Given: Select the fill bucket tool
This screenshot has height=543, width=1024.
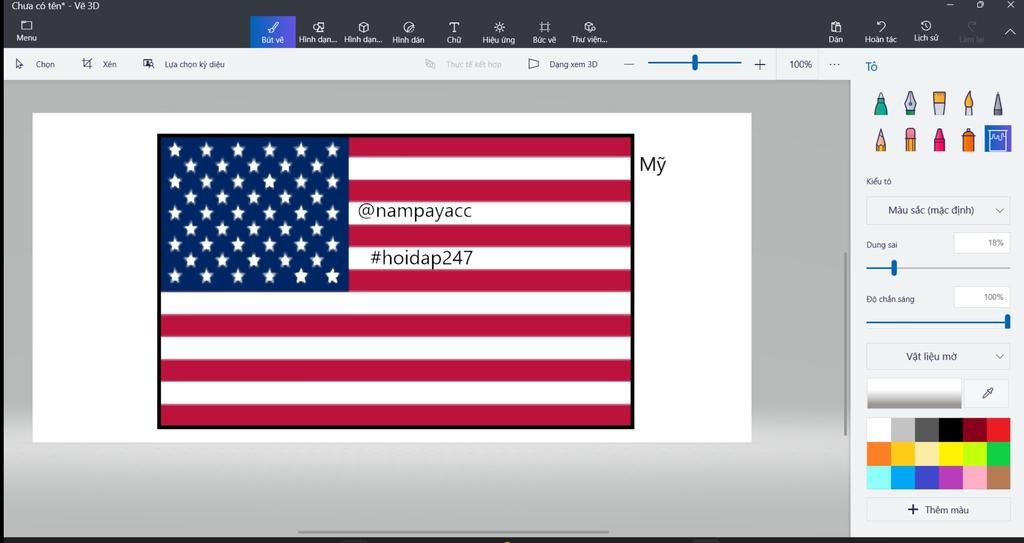Looking at the screenshot, I should (x=998, y=139).
